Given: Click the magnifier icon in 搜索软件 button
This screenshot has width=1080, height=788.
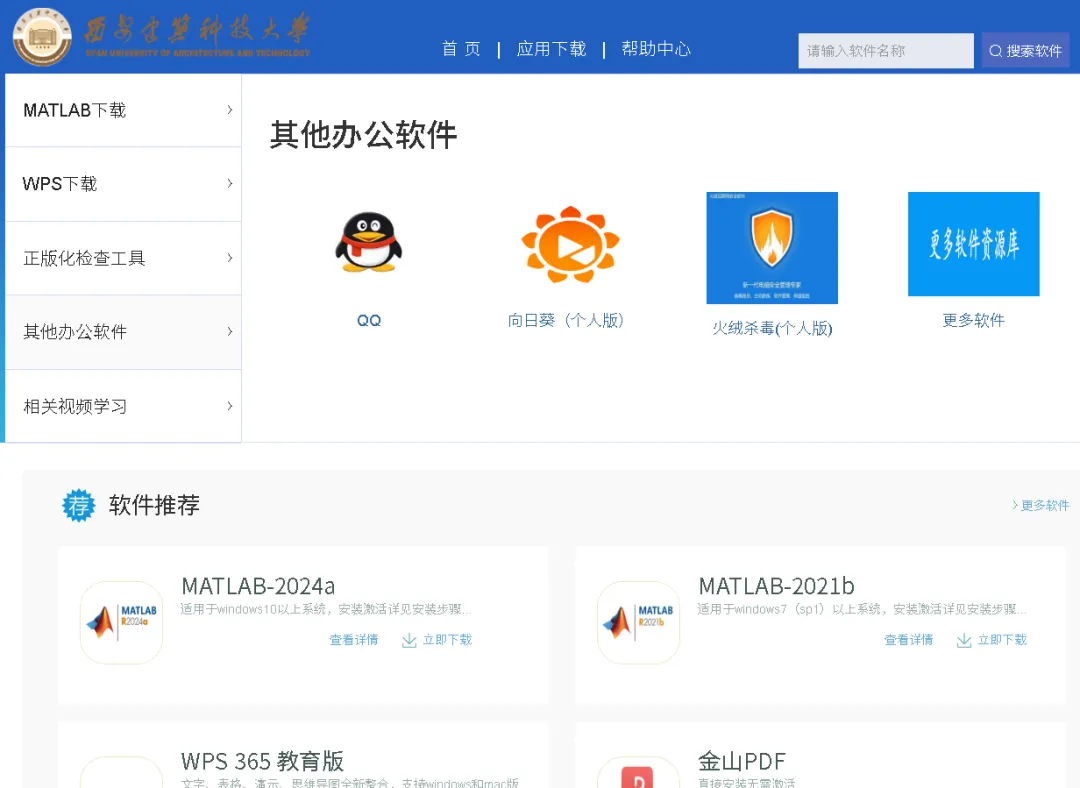Looking at the screenshot, I should click(995, 51).
